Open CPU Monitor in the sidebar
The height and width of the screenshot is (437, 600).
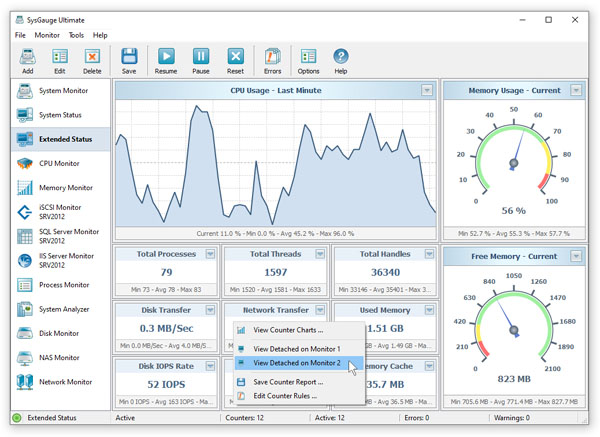click(60, 163)
